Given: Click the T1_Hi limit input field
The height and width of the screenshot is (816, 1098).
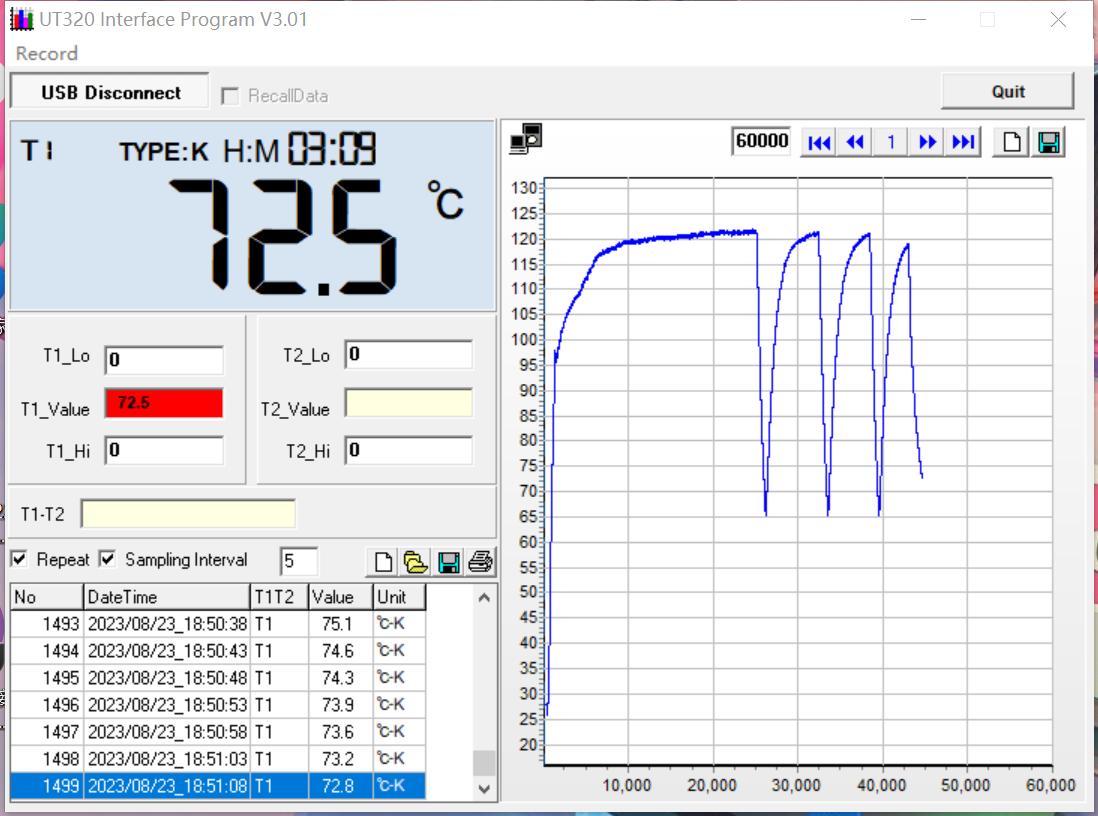Looking at the screenshot, I should pos(164,450).
